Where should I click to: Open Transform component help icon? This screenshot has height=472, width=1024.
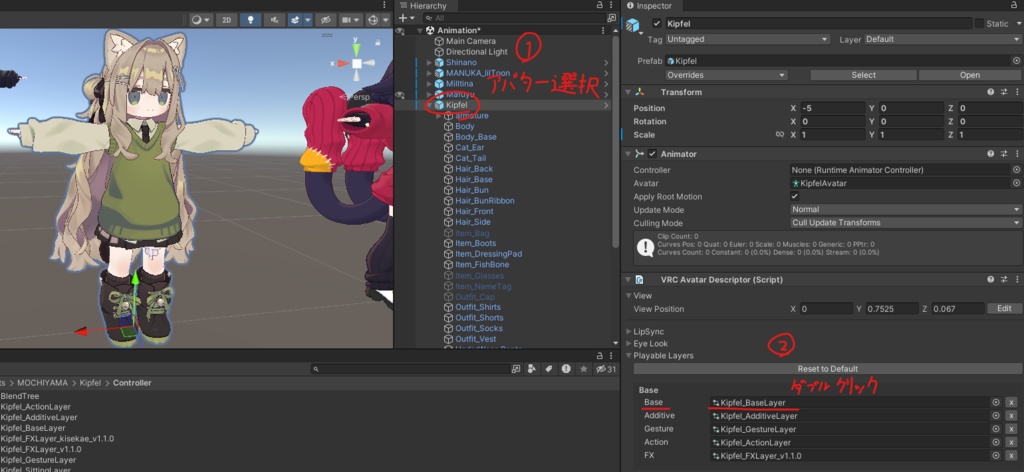pyautogui.click(x=991, y=92)
